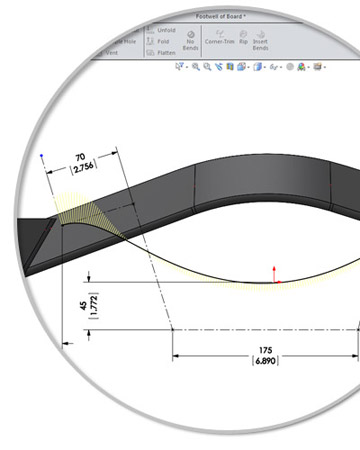The width and height of the screenshot is (360, 450).
Task: Click the selection filter arrow icon
Action: (x=179, y=67)
